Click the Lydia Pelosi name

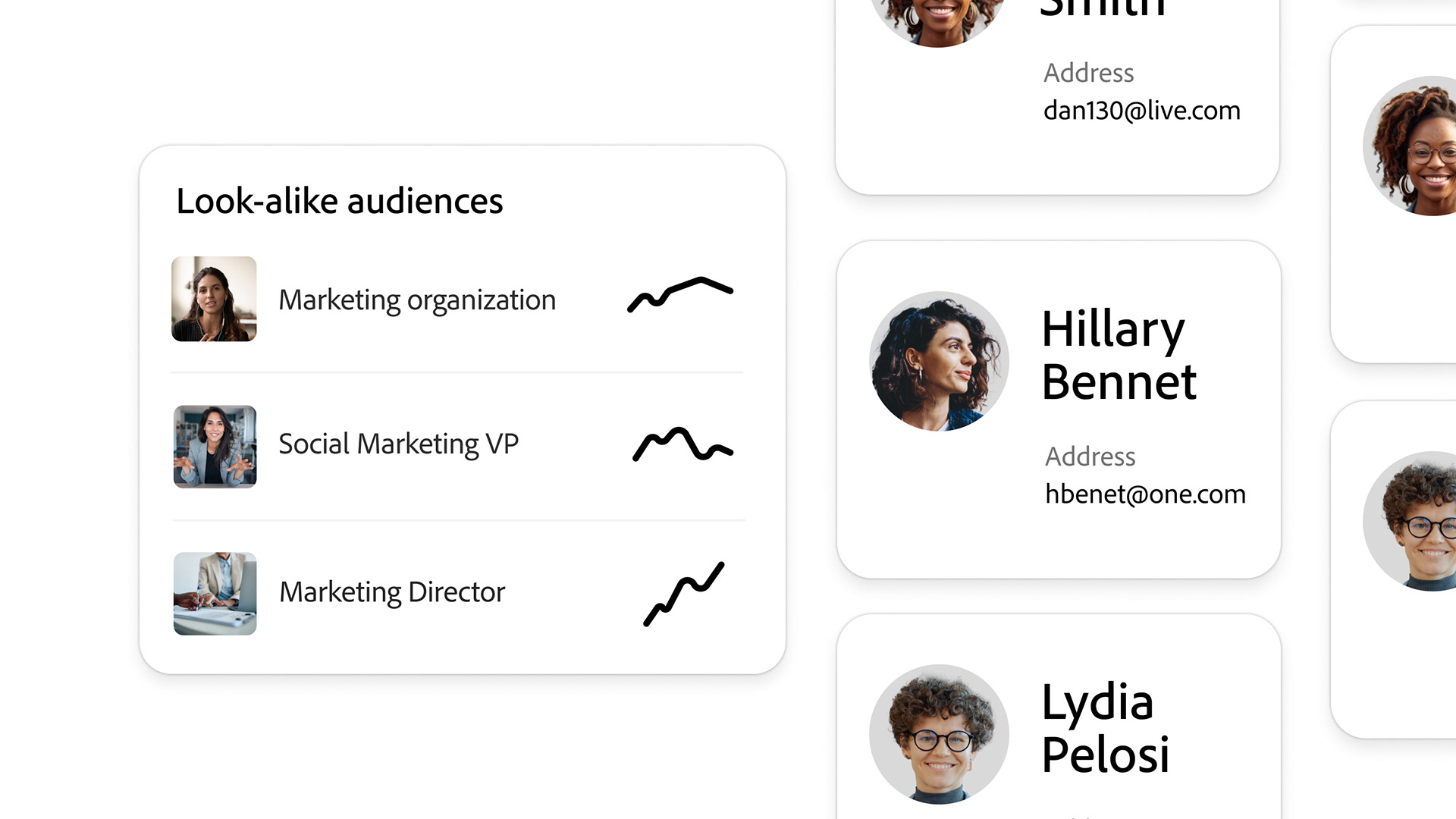1106,728
